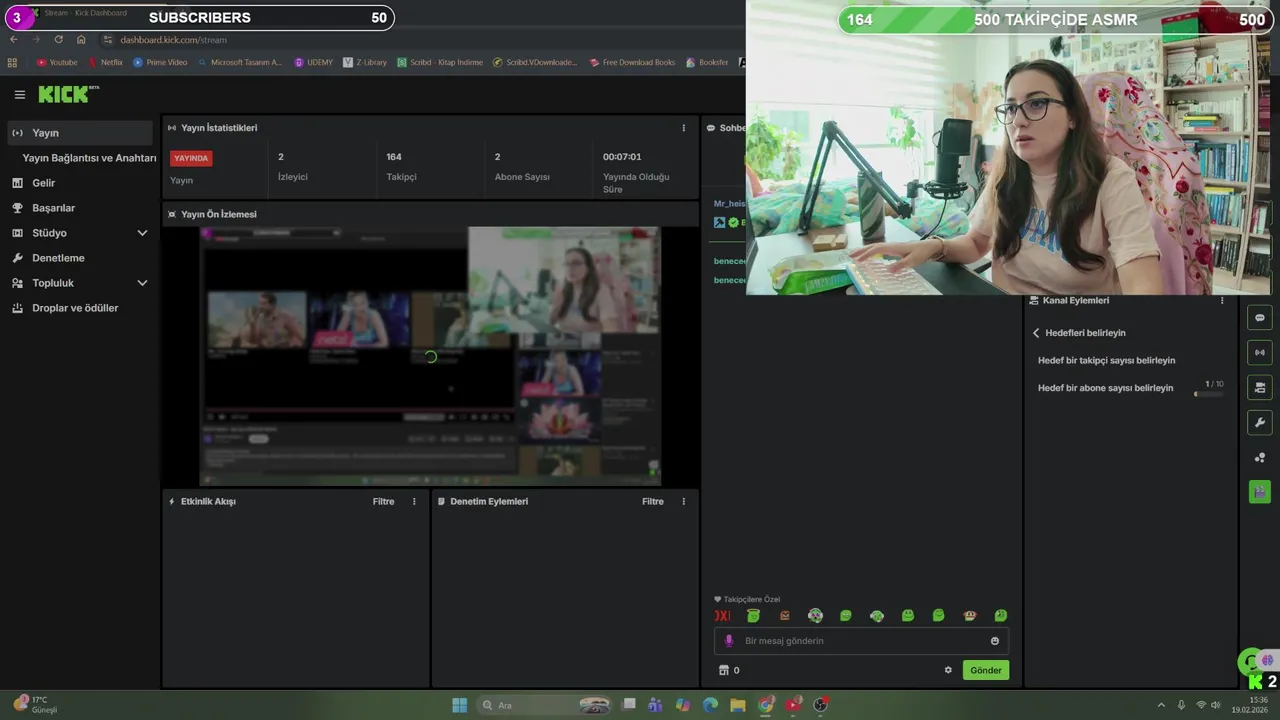Open the UDEMY bookmark

pos(314,62)
